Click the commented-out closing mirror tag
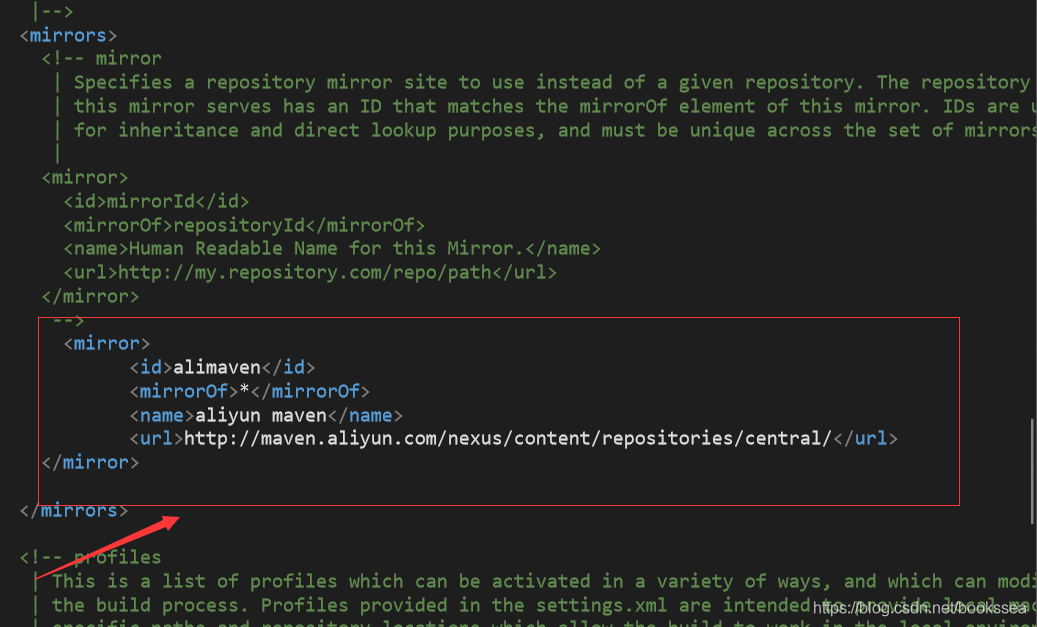Screen dimensions: 1037x627 [90, 296]
